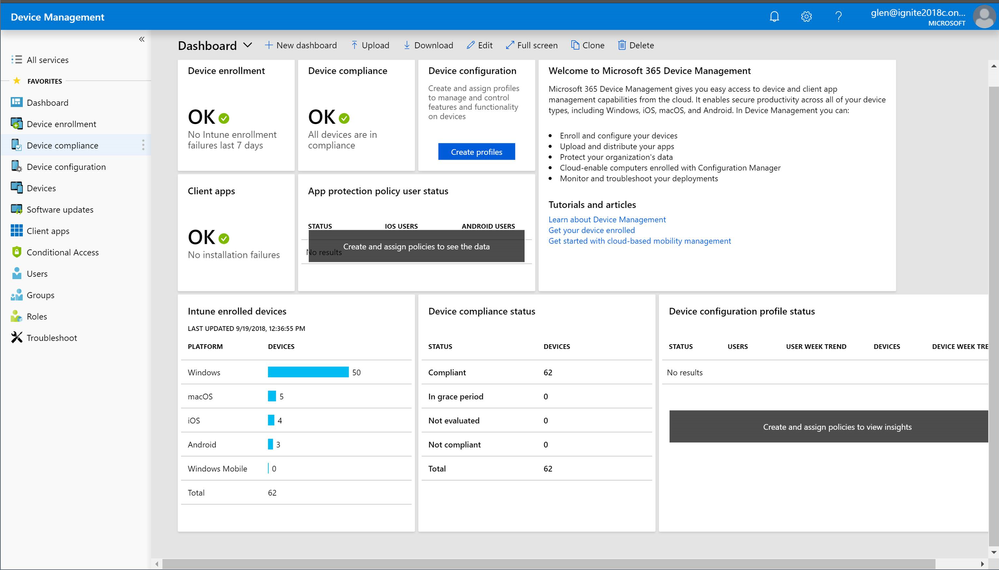Open Troubleshoot menu item
Screen dimensions: 999x570
pos(52,338)
